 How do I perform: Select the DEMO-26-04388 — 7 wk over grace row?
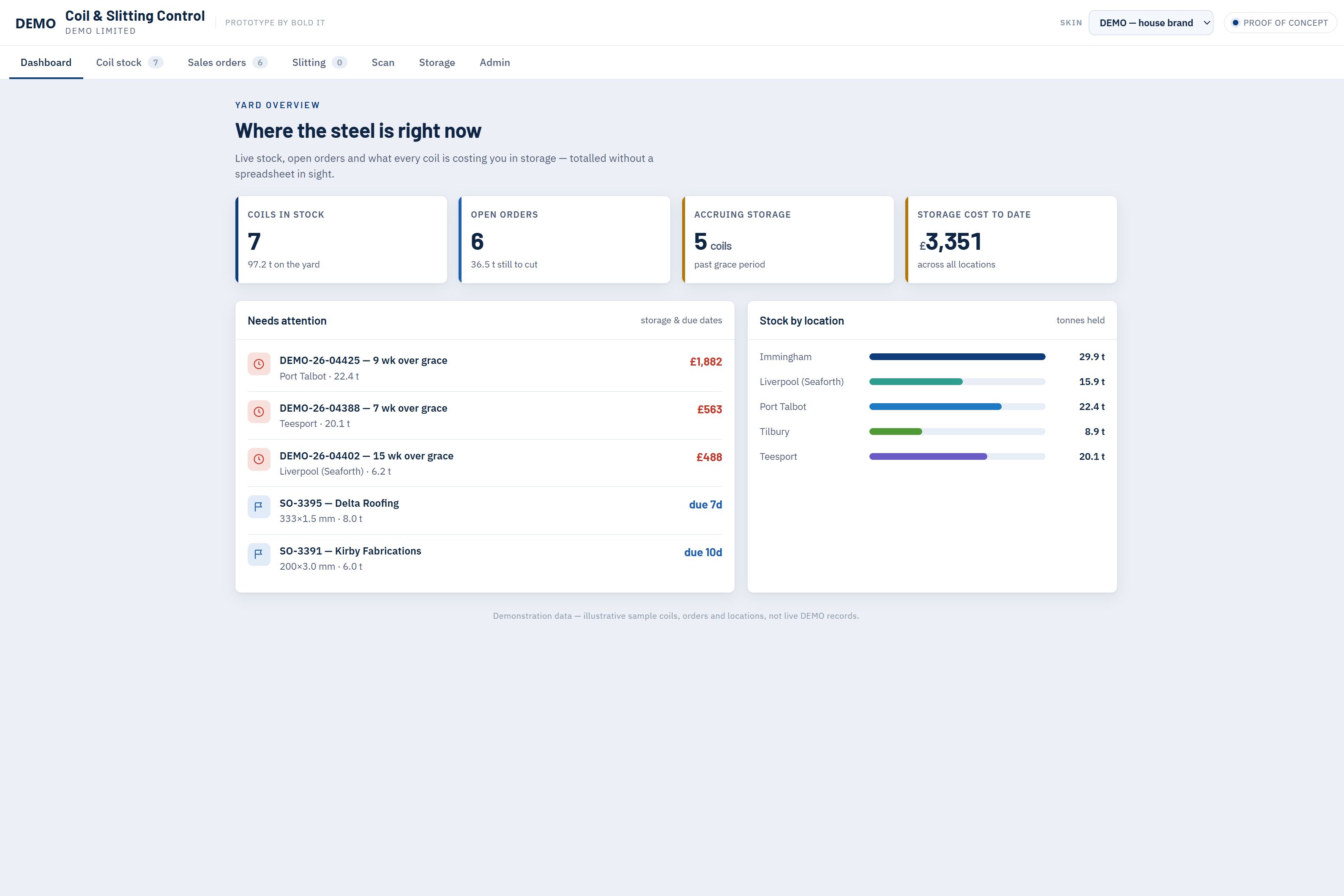[485, 415]
